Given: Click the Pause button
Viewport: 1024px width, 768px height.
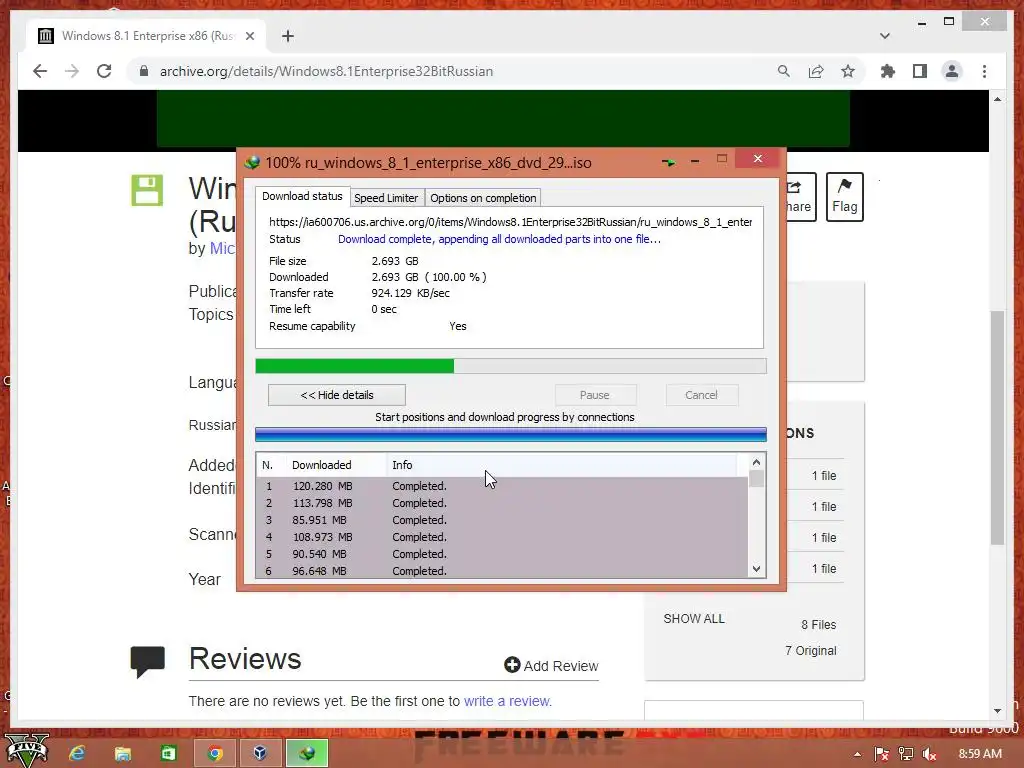Looking at the screenshot, I should click(595, 395).
